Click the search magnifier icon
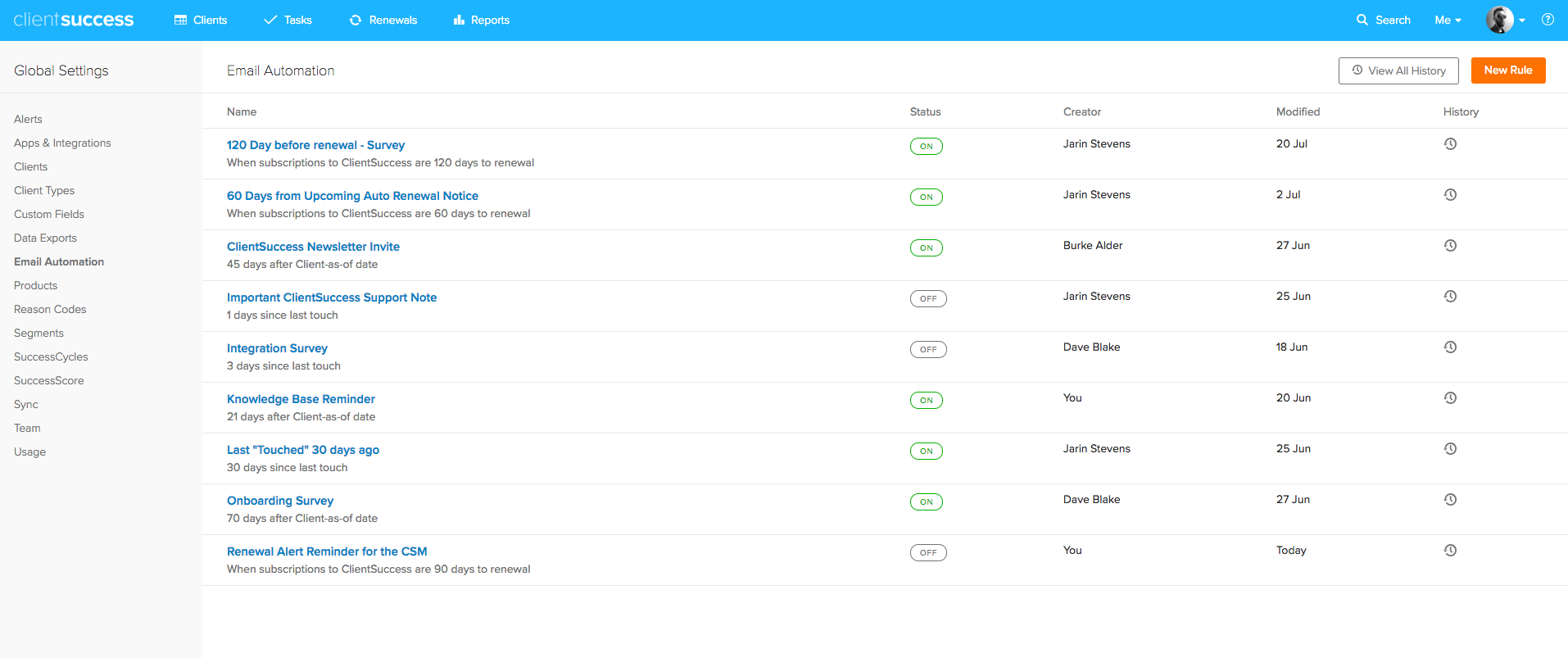 (1362, 20)
